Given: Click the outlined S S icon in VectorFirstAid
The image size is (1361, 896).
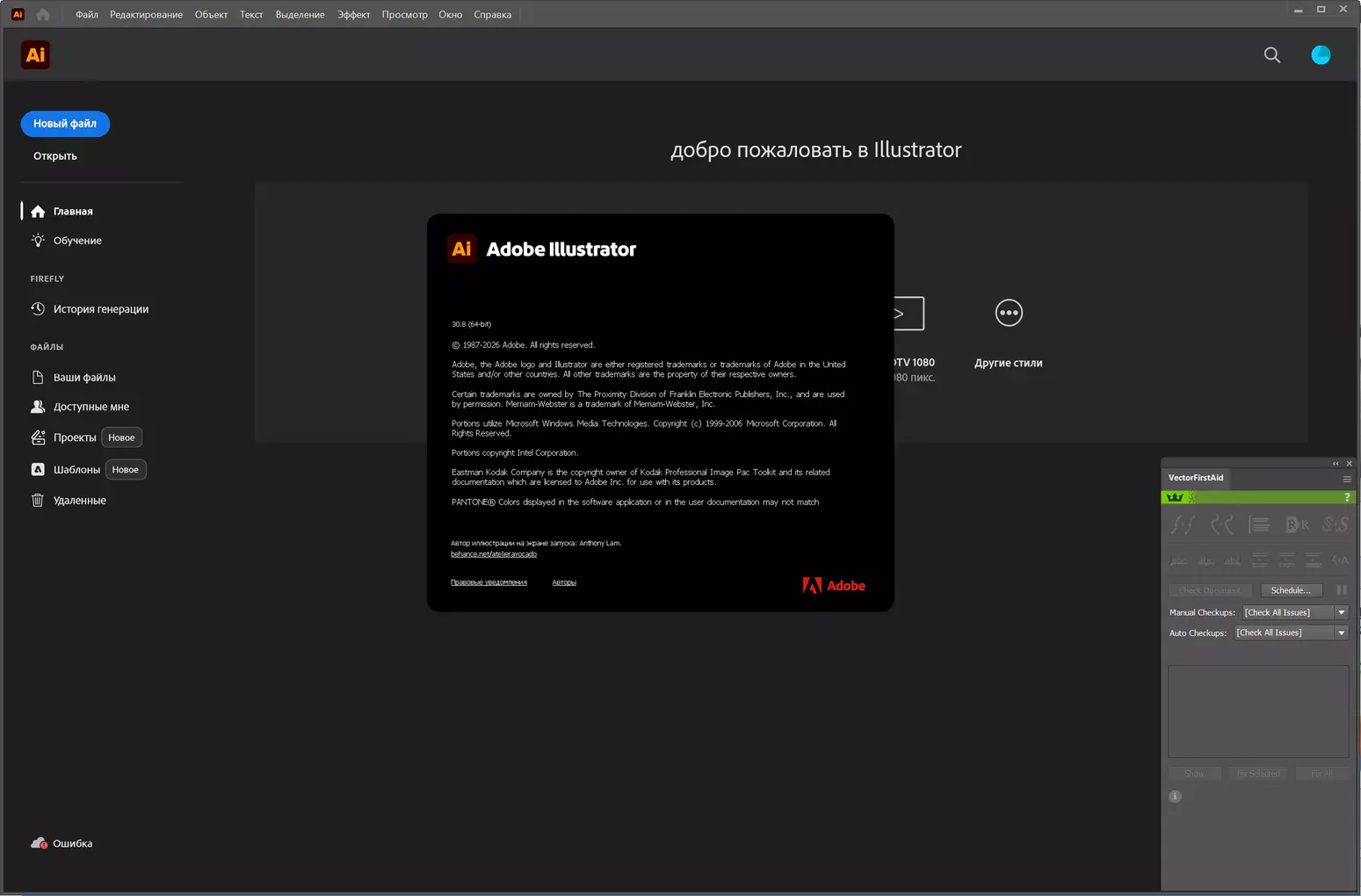Looking at the screenshot, I should coord(1335,524).
